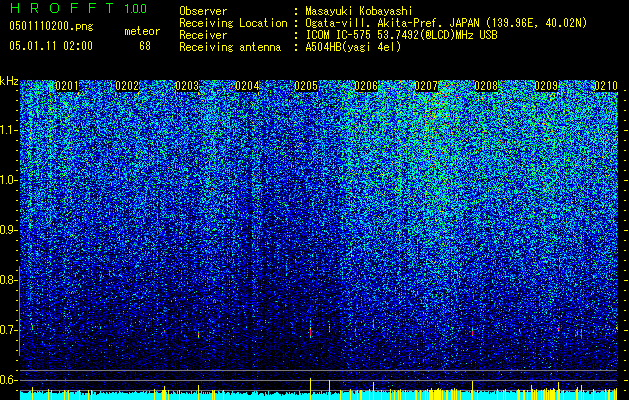Click the Receiving antenna label

[230, 47]
